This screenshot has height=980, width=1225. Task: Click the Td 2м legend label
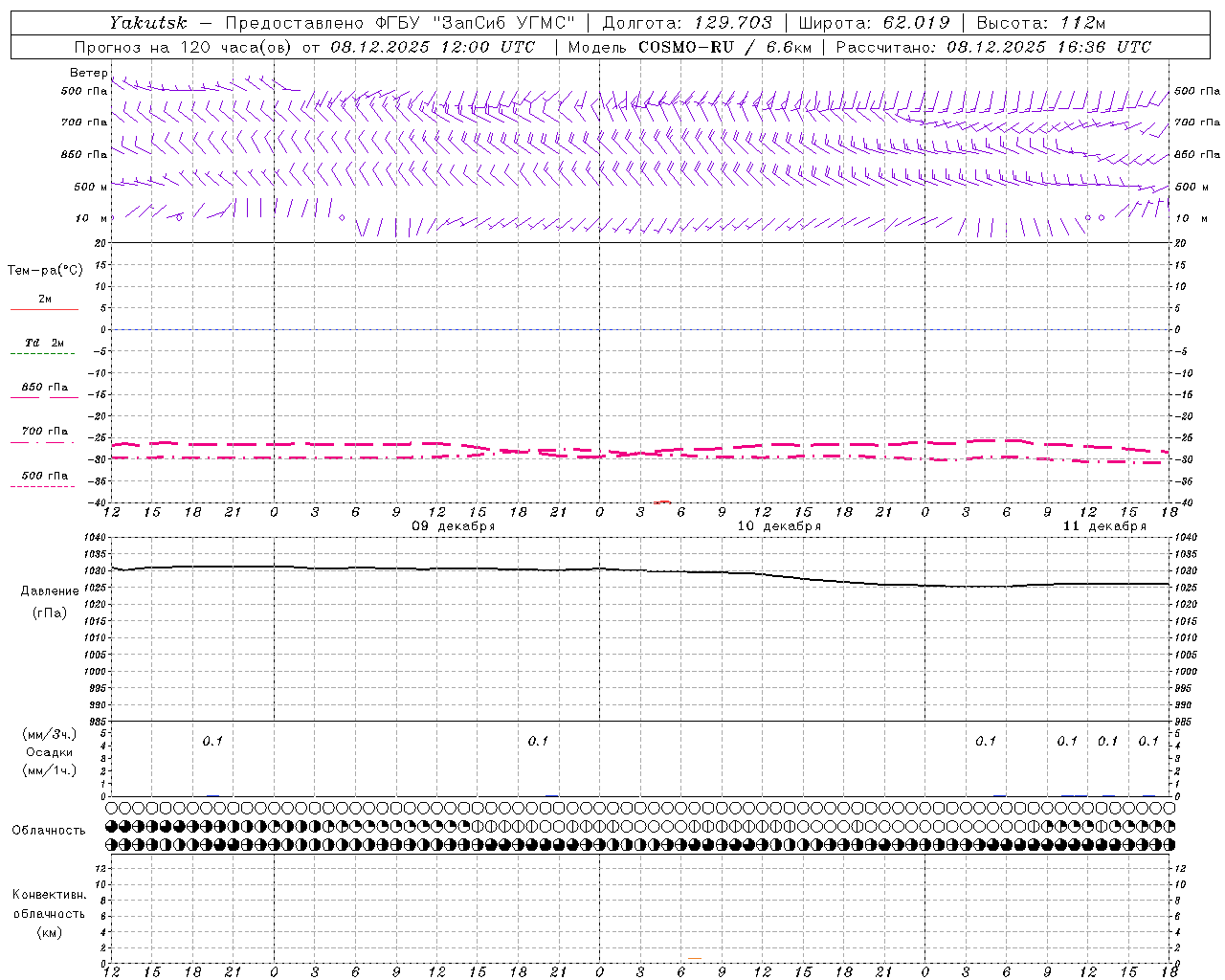[x=45, y=343]
